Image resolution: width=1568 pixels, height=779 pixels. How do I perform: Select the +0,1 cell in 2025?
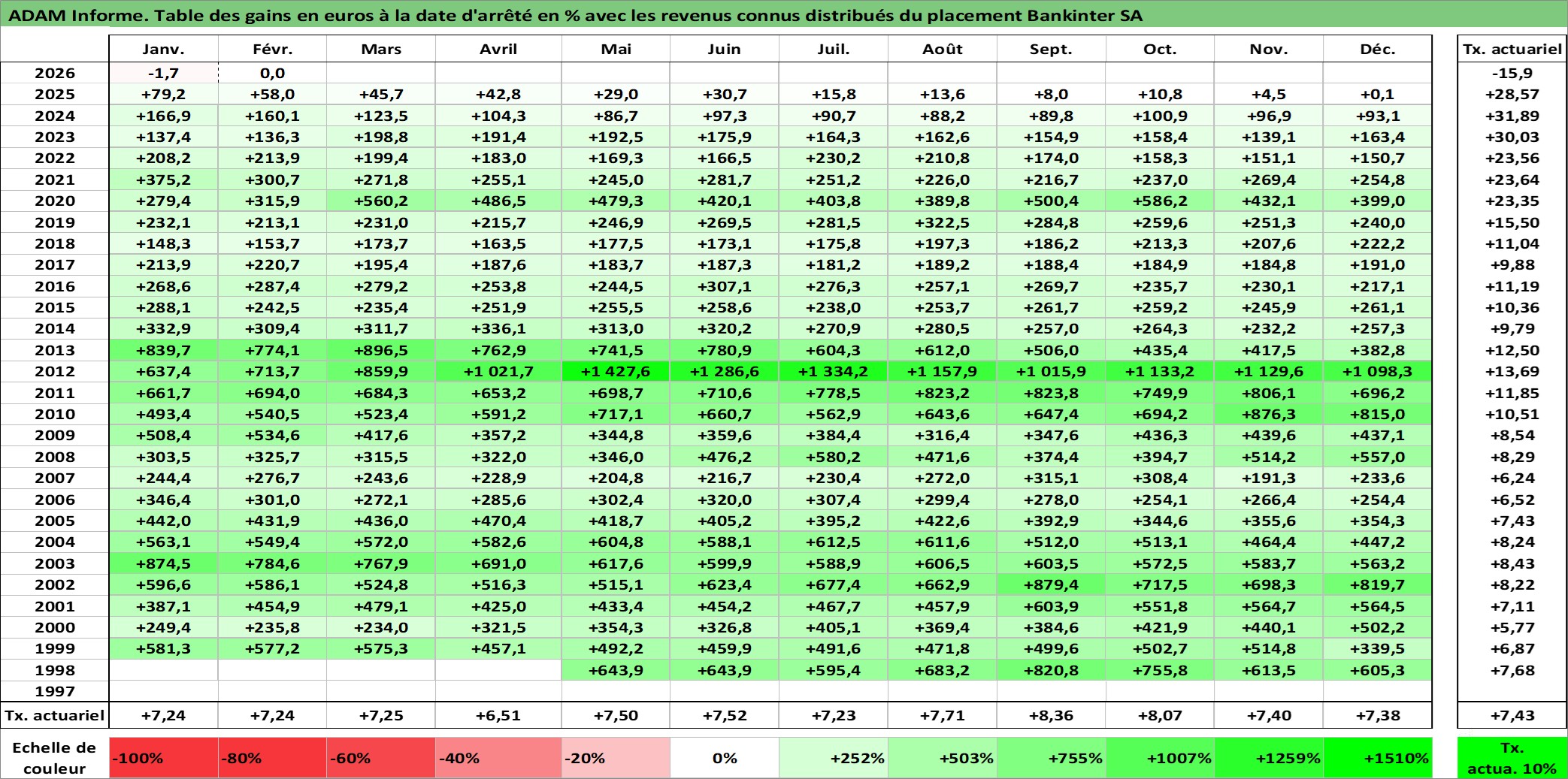(1378, 94)
